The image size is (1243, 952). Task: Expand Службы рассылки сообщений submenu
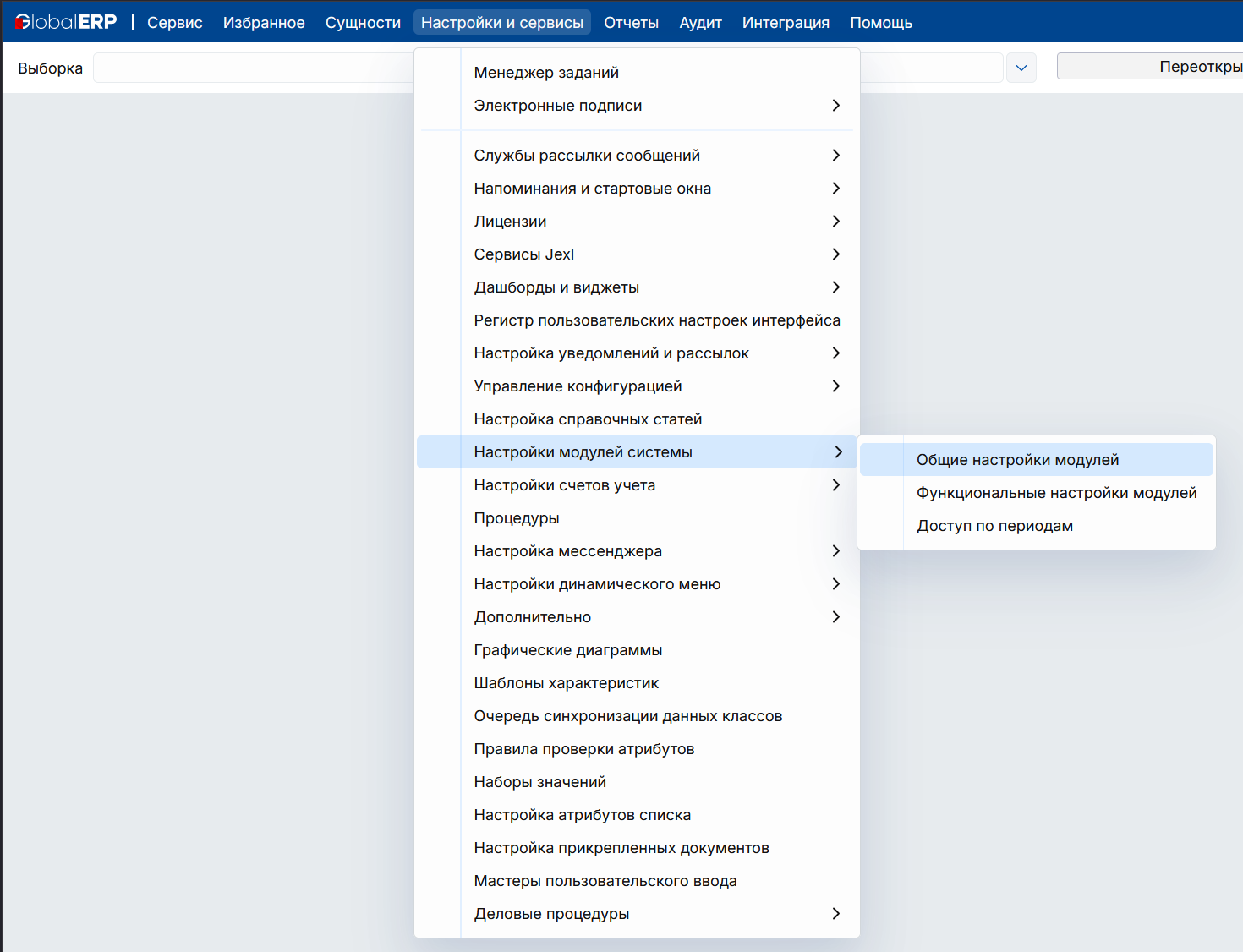(587, 156)
